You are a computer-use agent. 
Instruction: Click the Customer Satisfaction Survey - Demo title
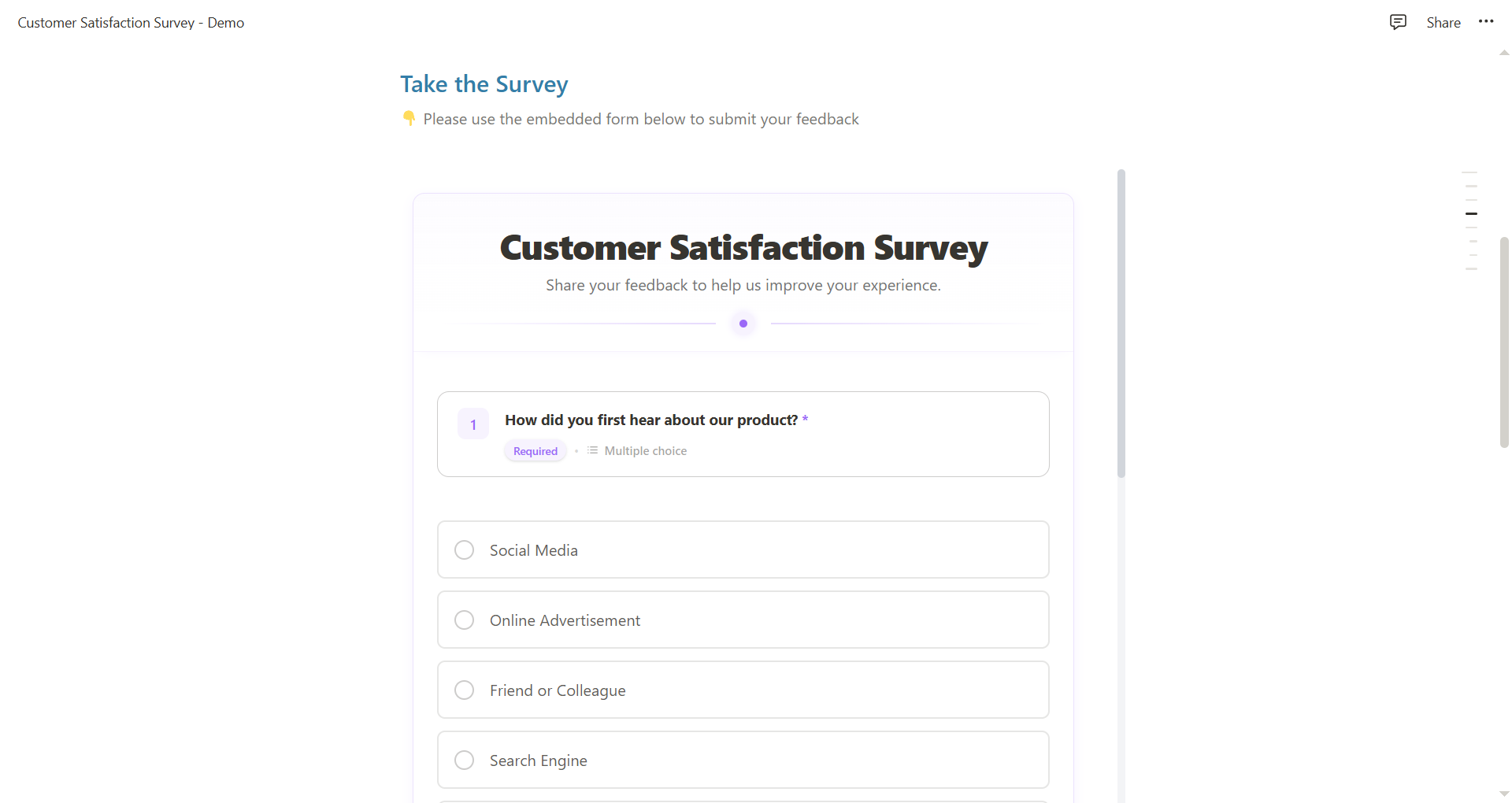tap(131, 23)
